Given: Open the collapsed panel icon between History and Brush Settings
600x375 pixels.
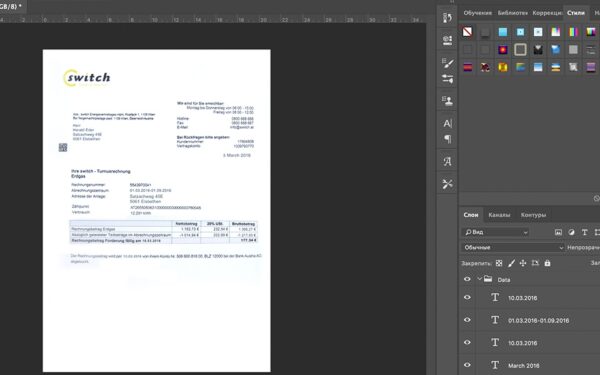Looking at the screenshot, I should (x=447, y=40).
